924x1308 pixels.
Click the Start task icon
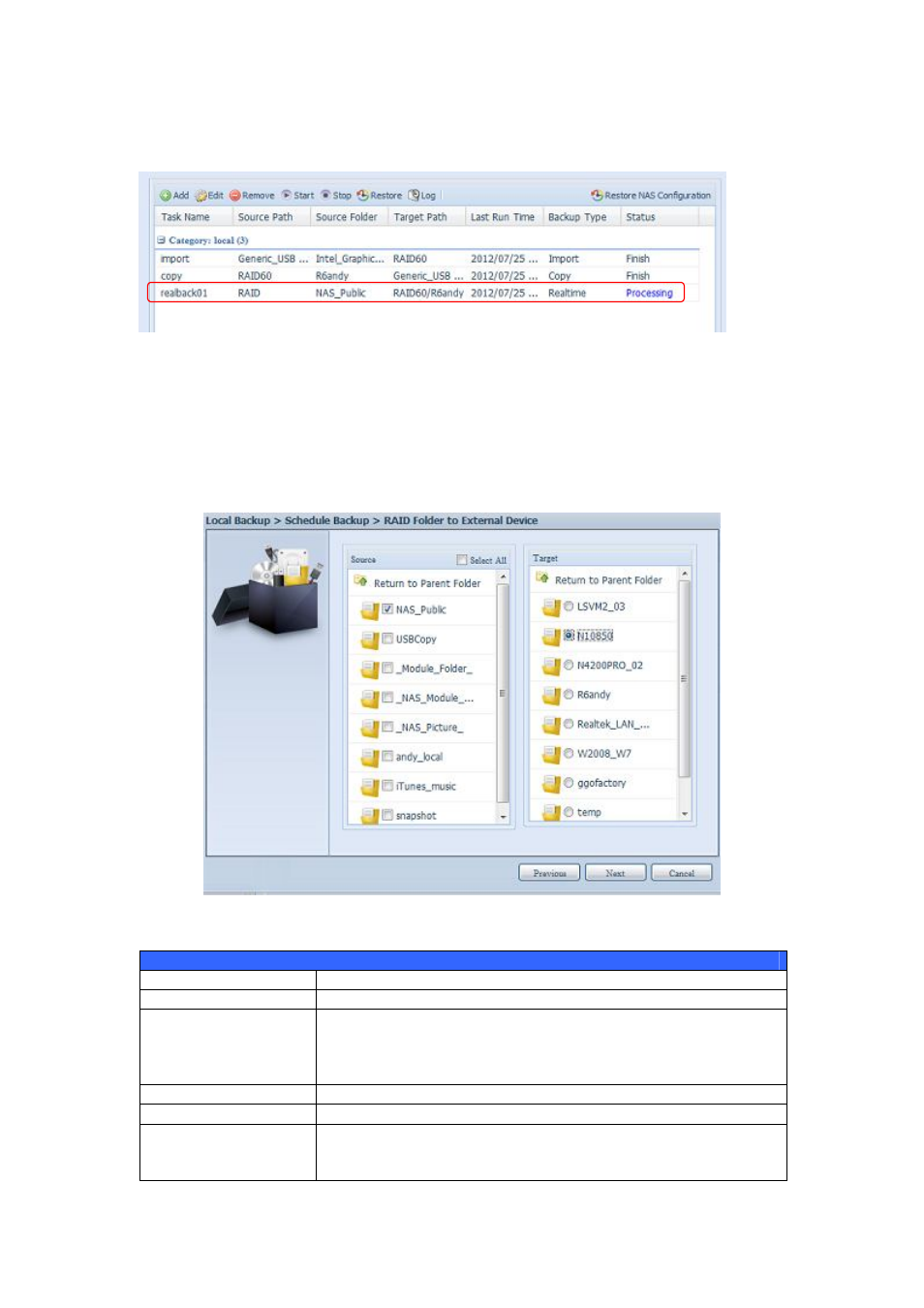(x=287, y=195)
